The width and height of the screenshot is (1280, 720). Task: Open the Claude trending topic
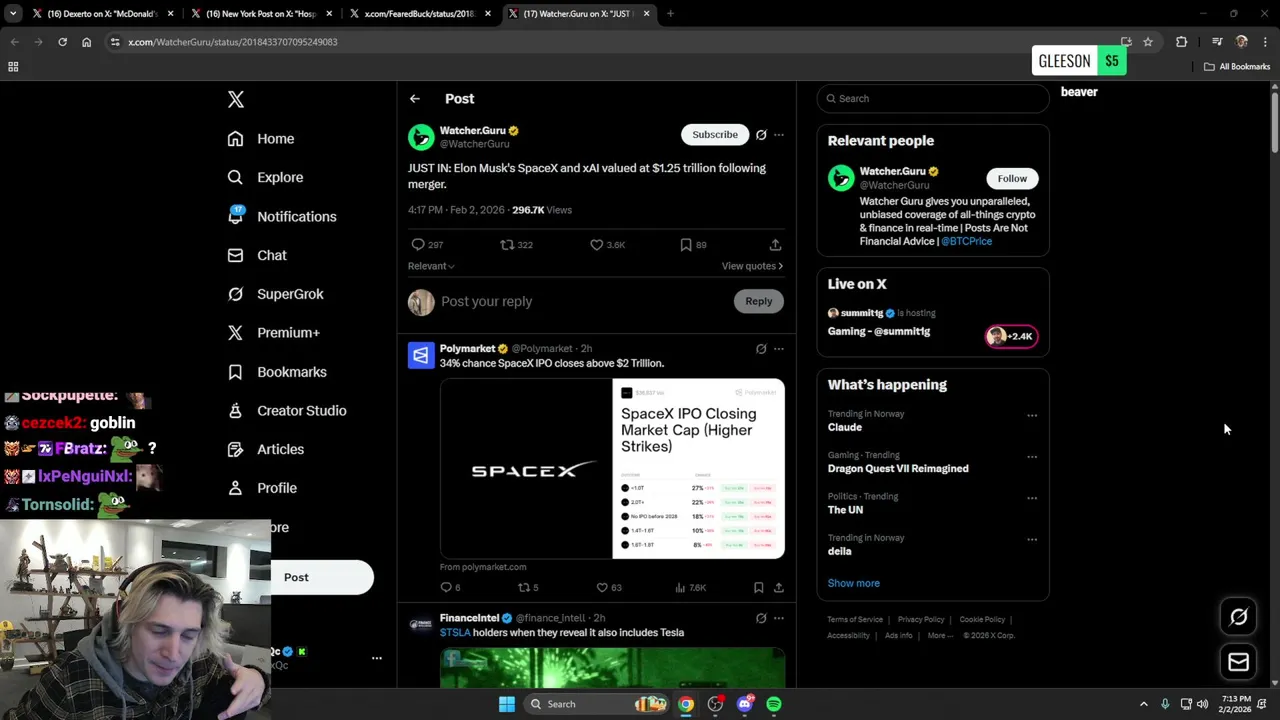pos(845,427)
